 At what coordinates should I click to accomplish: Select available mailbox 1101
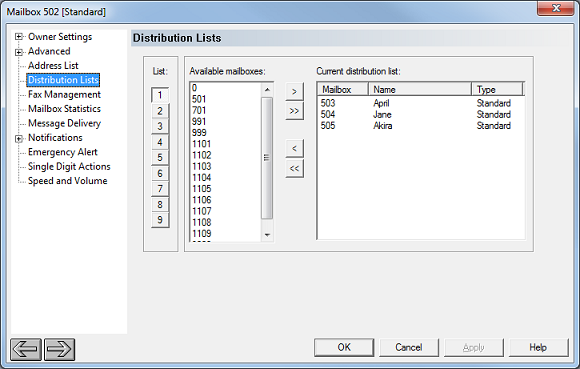coord(226,144)
